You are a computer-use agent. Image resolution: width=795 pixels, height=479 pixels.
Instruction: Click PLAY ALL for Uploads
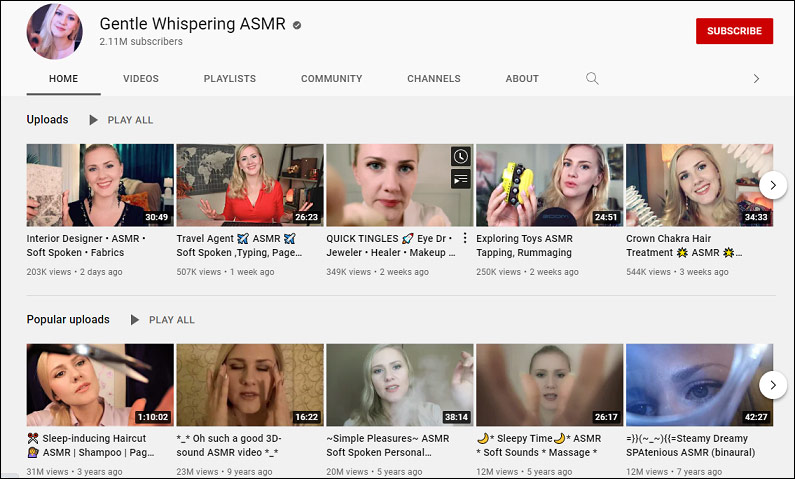(130, 120)
